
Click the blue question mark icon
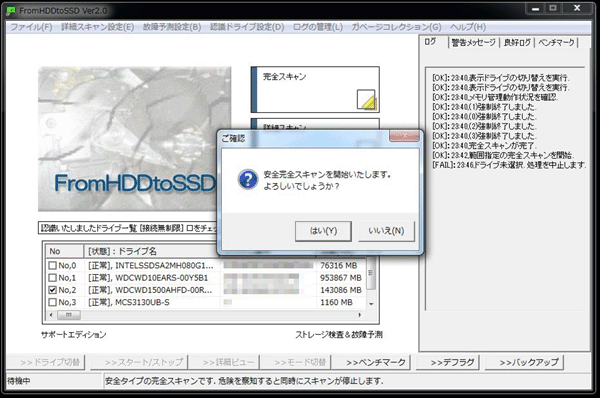pos(248,179)
